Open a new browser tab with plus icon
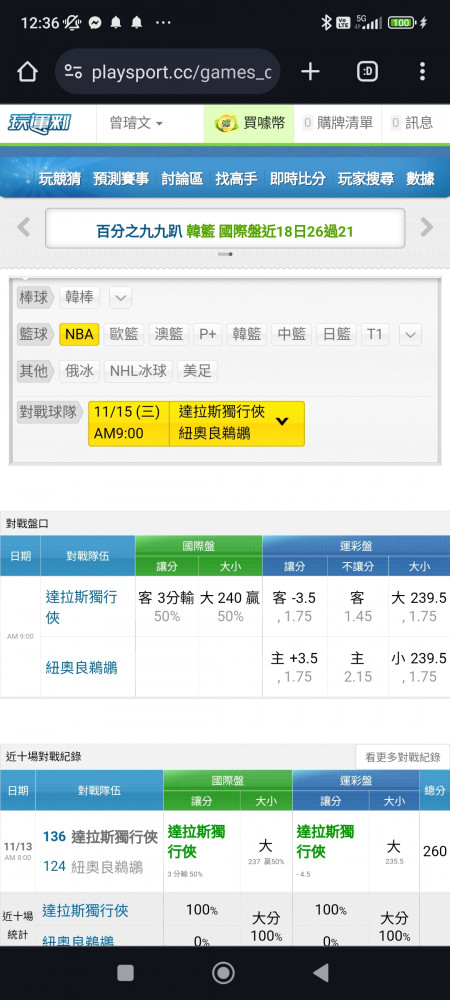The width and height of the screenshot is (450, 1000). (310, 72)
